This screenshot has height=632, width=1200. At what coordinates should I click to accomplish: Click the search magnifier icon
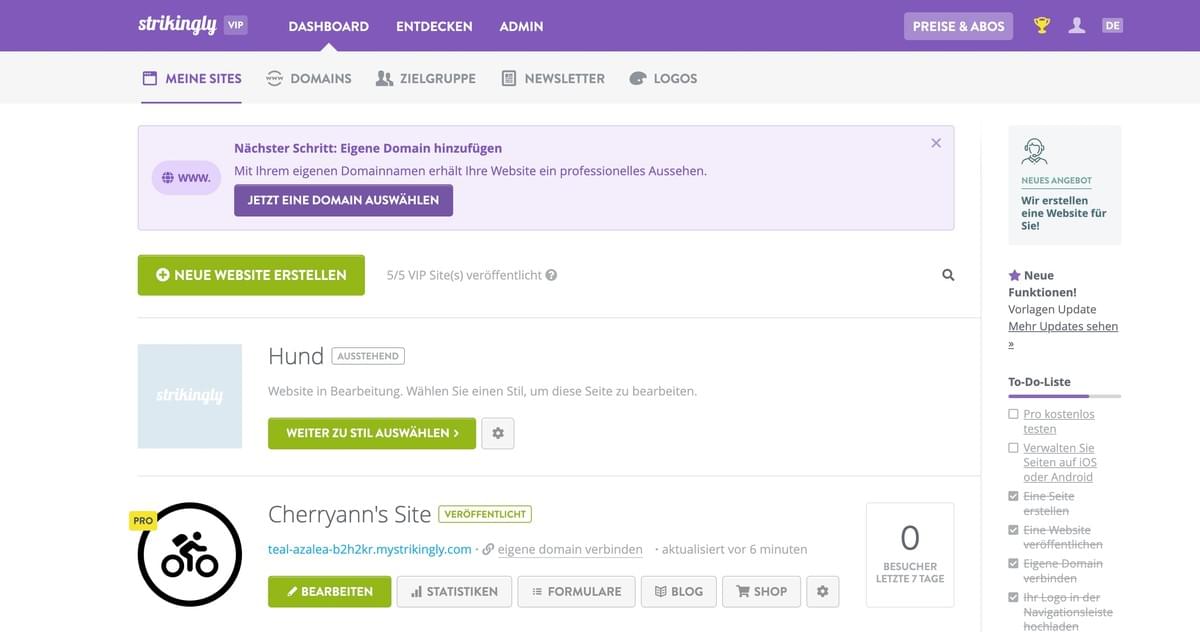[948, 275]
